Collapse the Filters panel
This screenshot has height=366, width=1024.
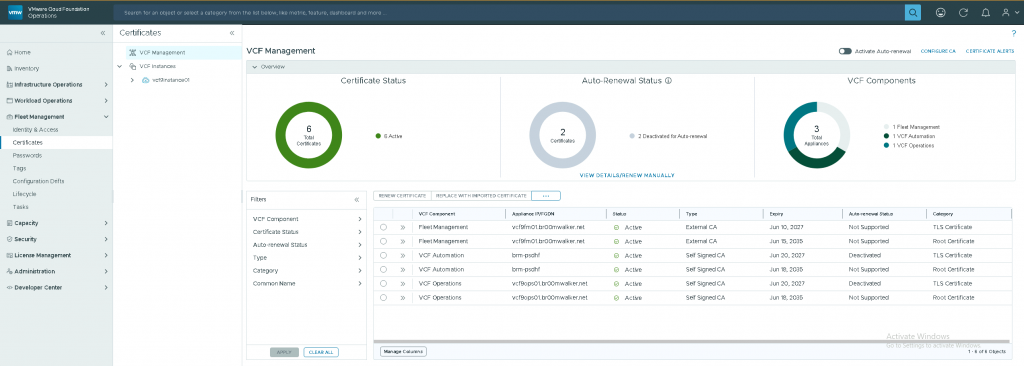pyautogui.click(x=357, y=199)
